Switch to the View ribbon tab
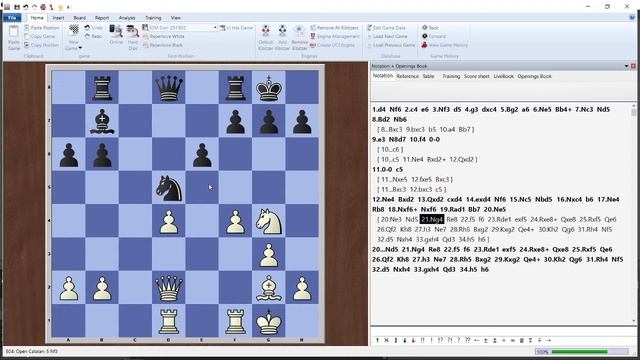This screenshot has width=640, height=360. pos(176,18)
